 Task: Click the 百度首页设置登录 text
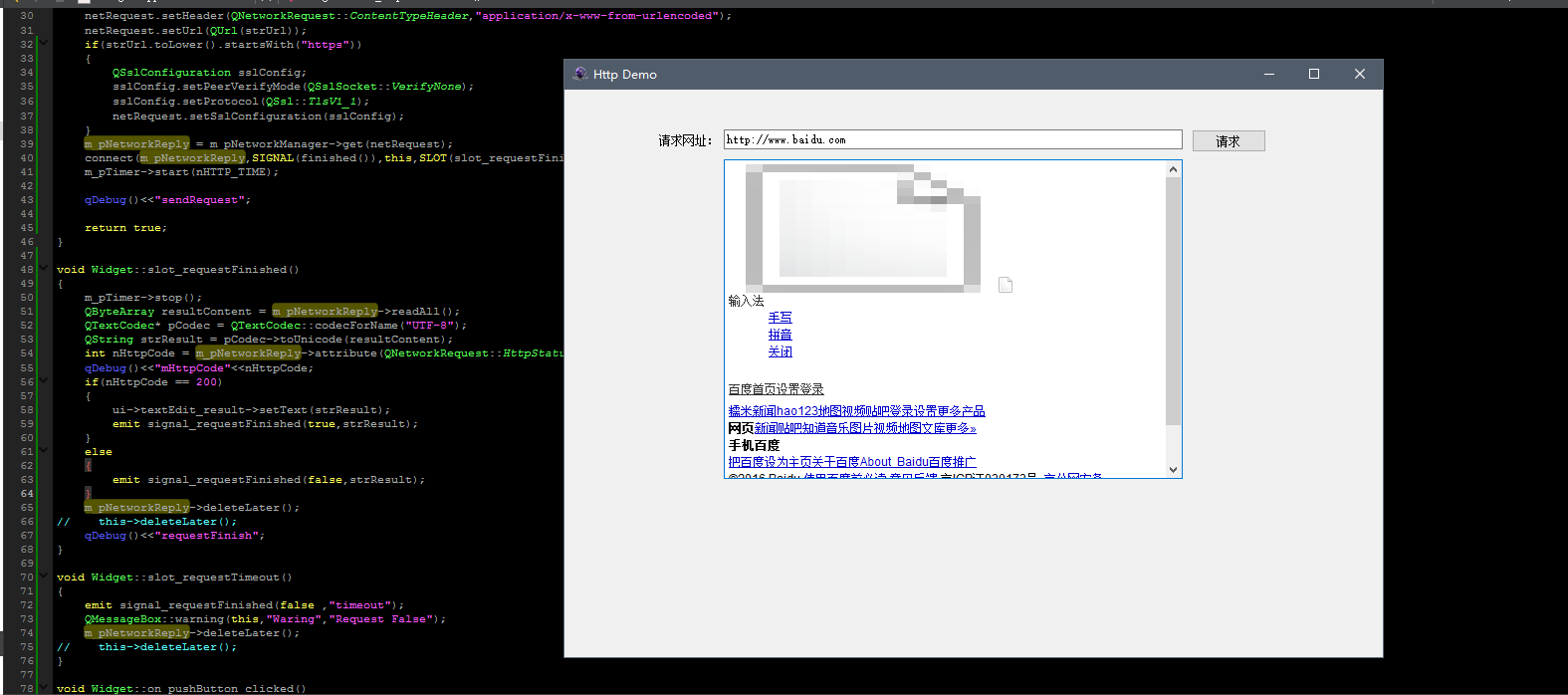click(776, 389)
